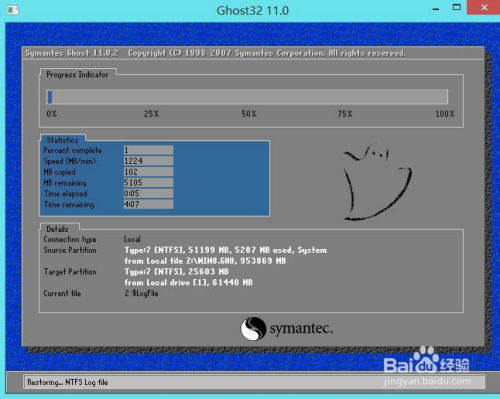Minimize the Ghost32 11.0 window

pos(436,9)
